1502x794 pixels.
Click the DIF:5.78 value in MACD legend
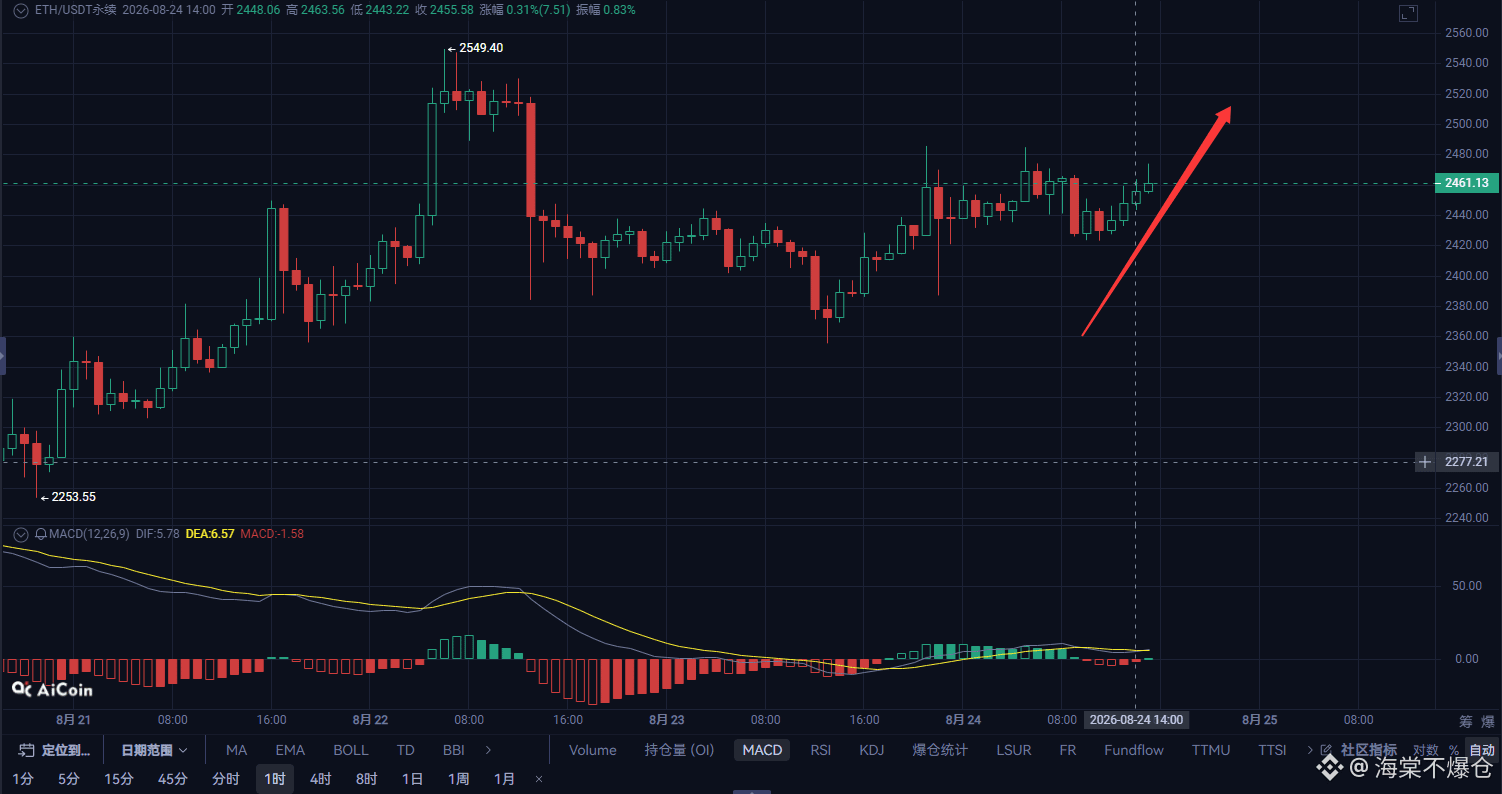point(158,534)
